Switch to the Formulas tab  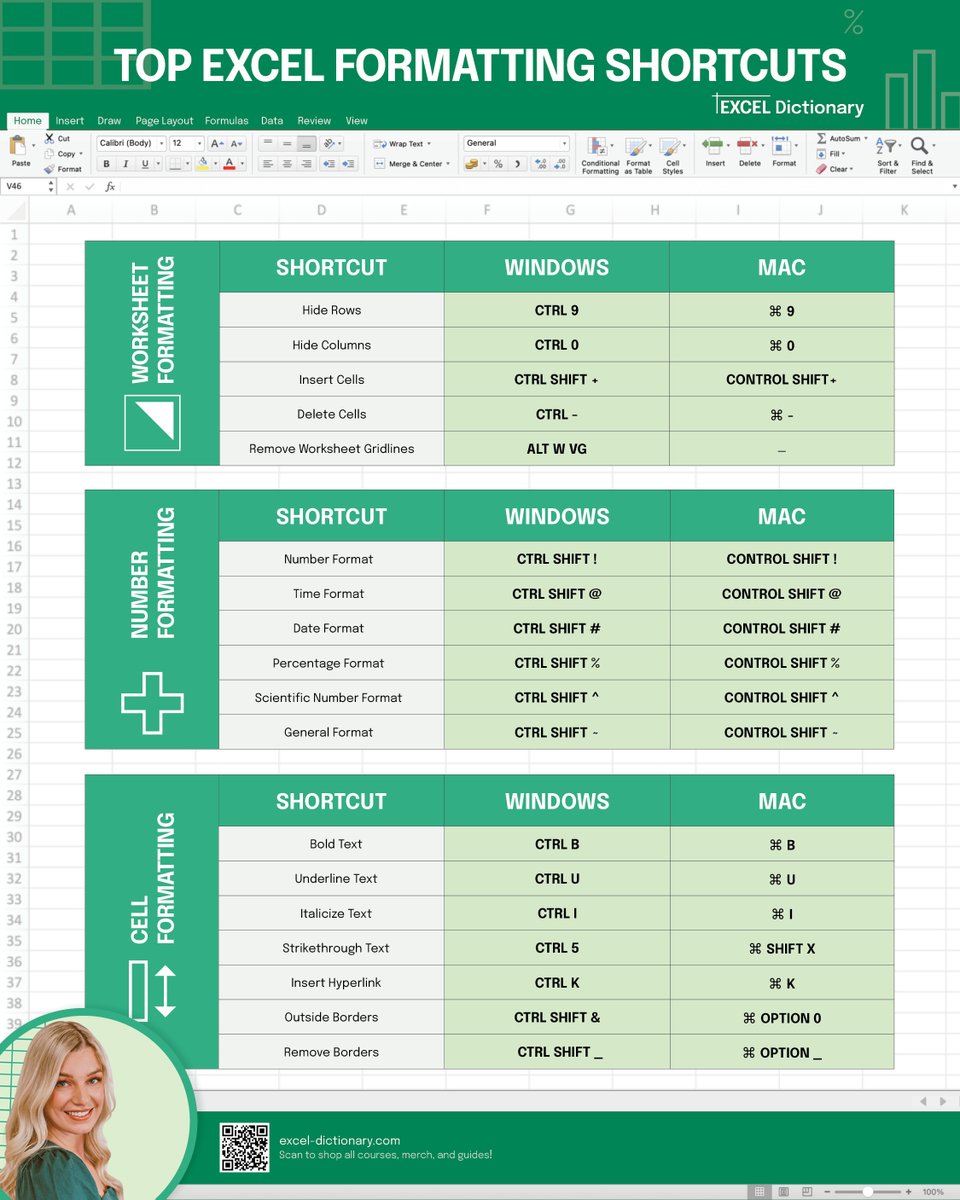tap(226, 121)
